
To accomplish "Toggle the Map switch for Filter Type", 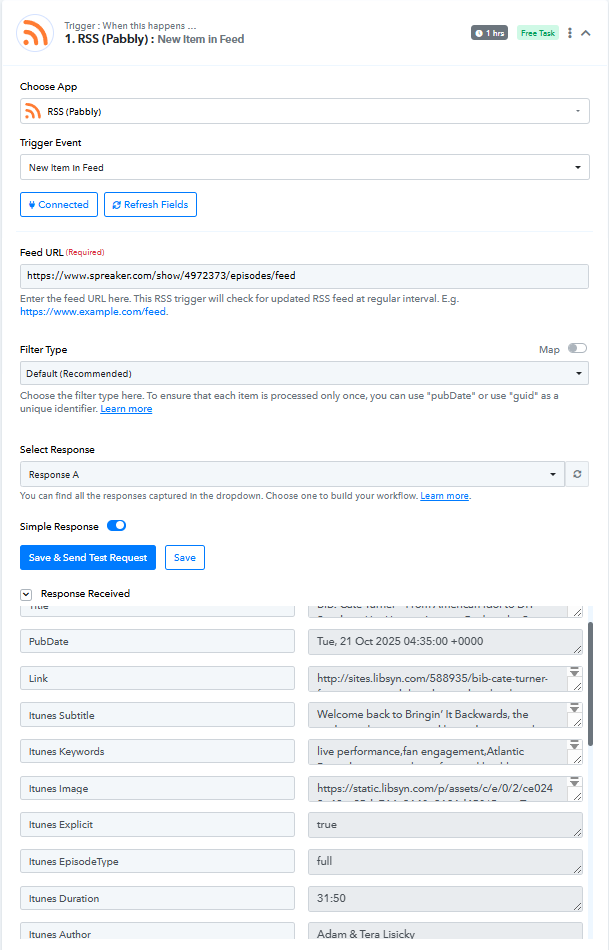I will [x=577, y=349].
